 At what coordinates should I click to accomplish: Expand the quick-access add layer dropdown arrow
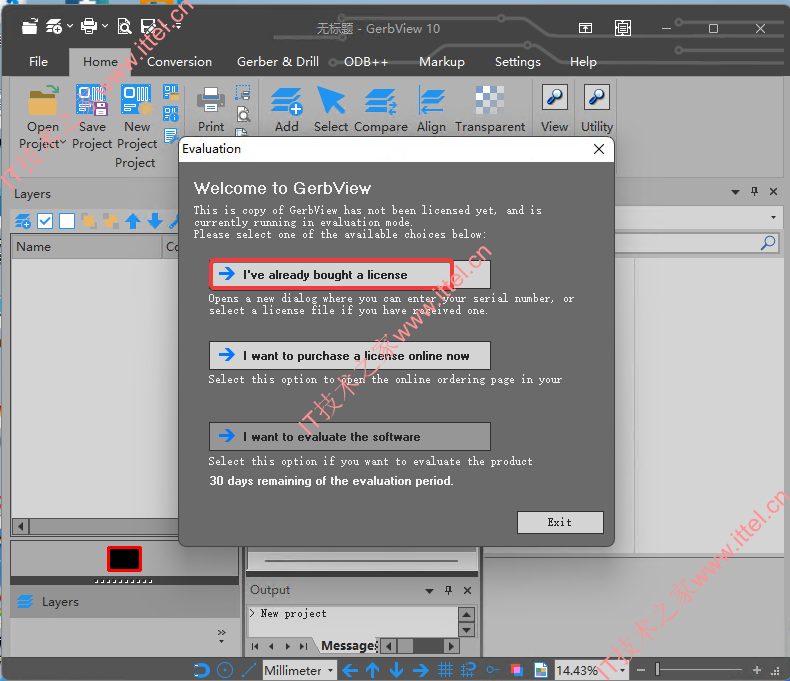pyautogui.click(x=70, y=26)
